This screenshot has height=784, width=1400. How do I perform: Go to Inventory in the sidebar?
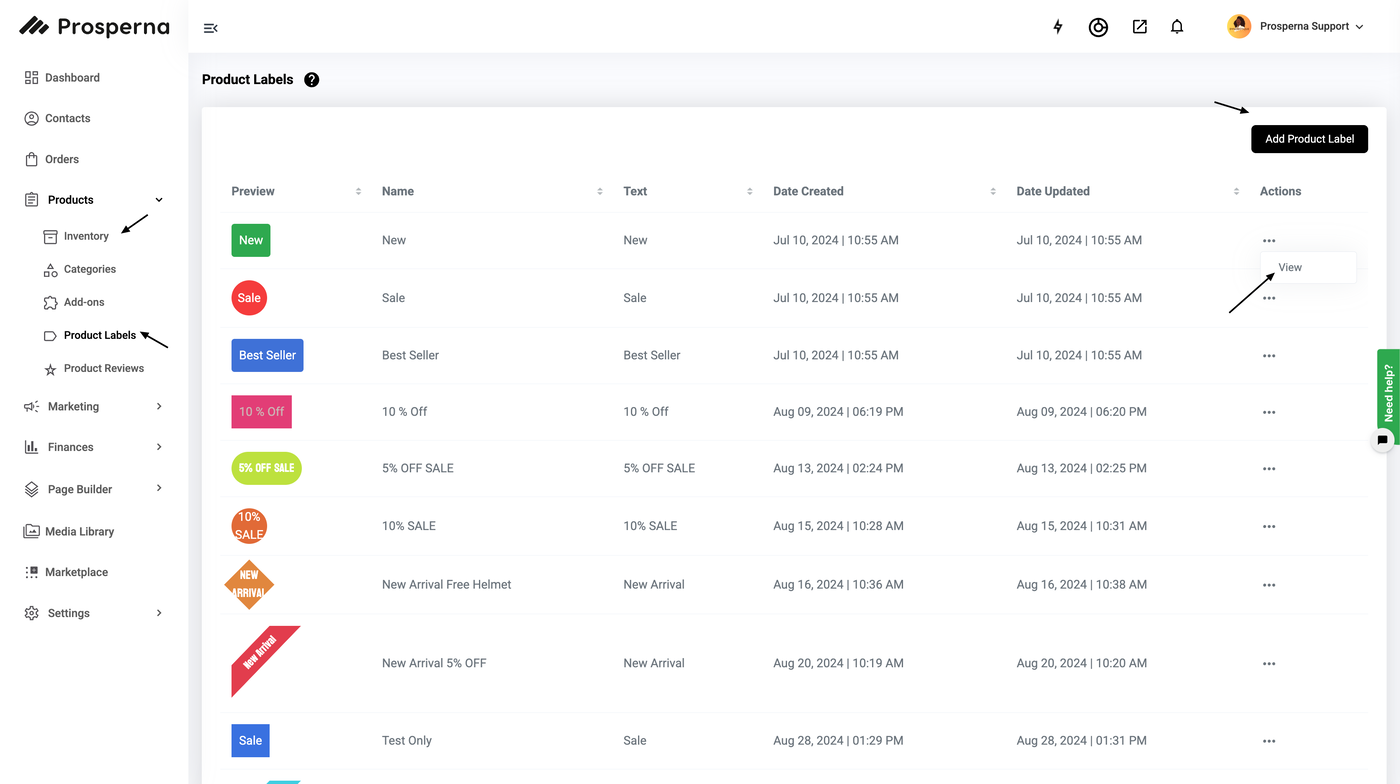(86, 236)
